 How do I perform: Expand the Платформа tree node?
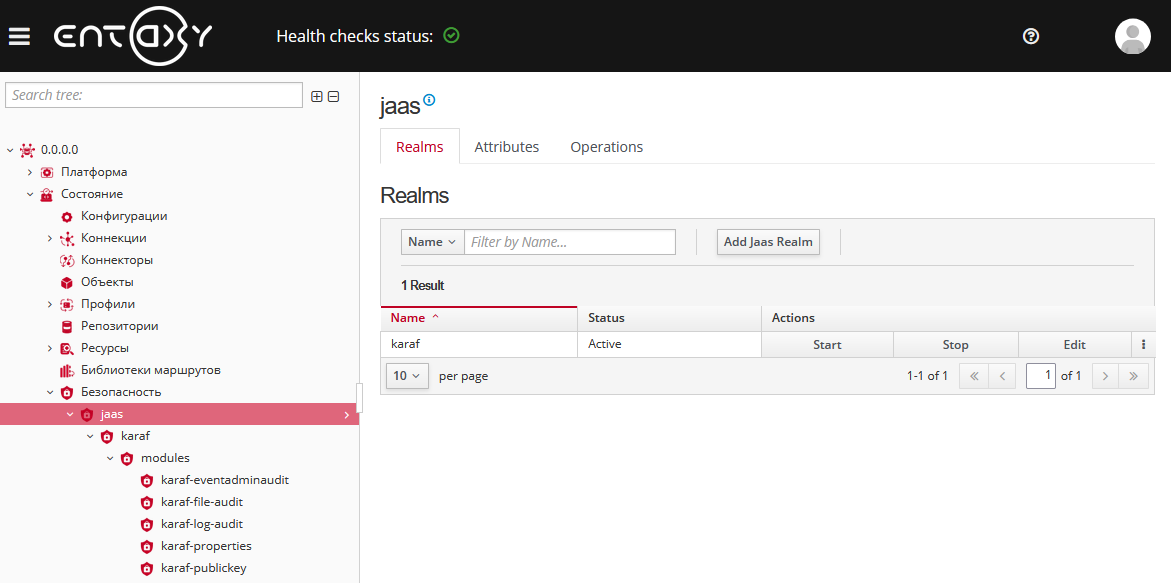(30, 172)
